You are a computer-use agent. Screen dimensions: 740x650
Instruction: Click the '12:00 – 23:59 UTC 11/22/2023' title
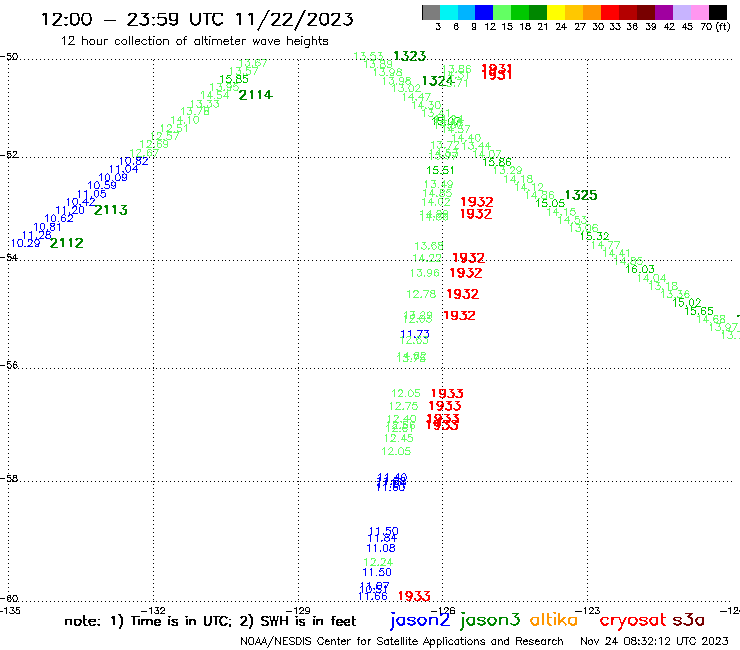tap(197, 19)
